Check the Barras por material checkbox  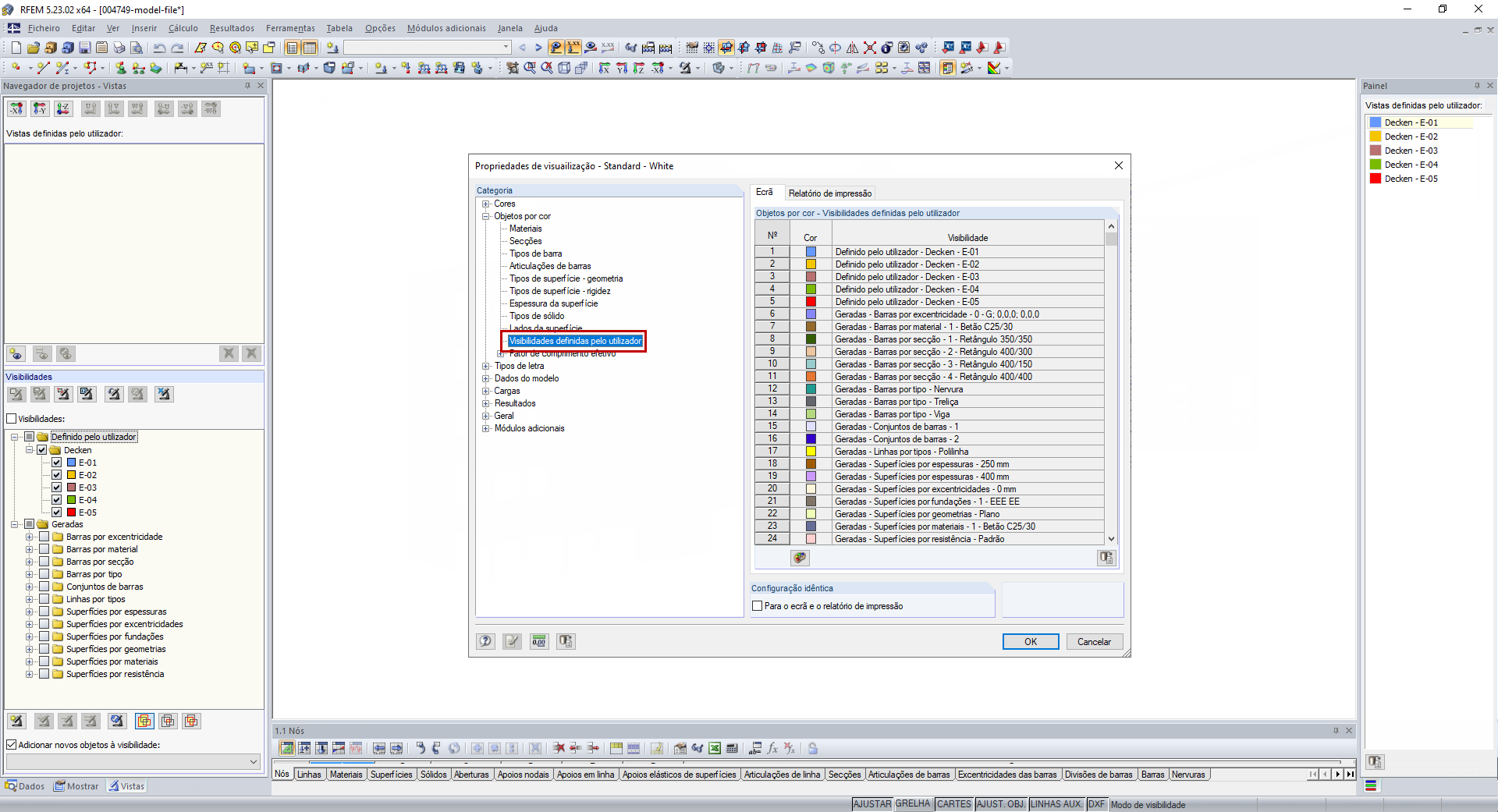pos(44,549)
